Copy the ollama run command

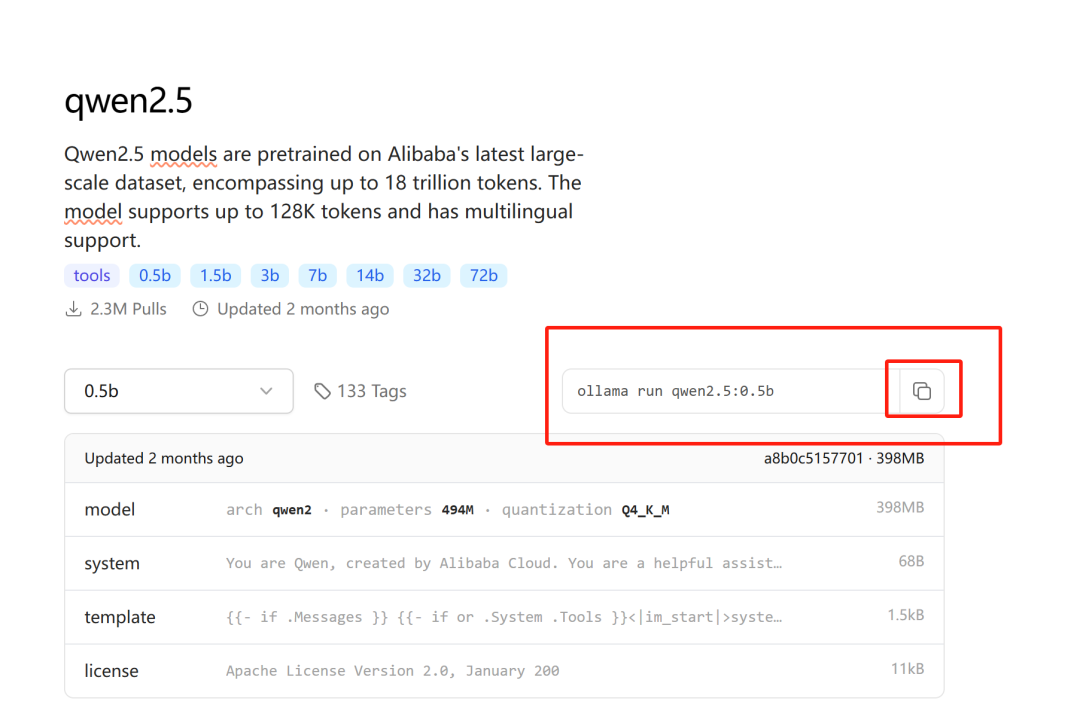922,391
